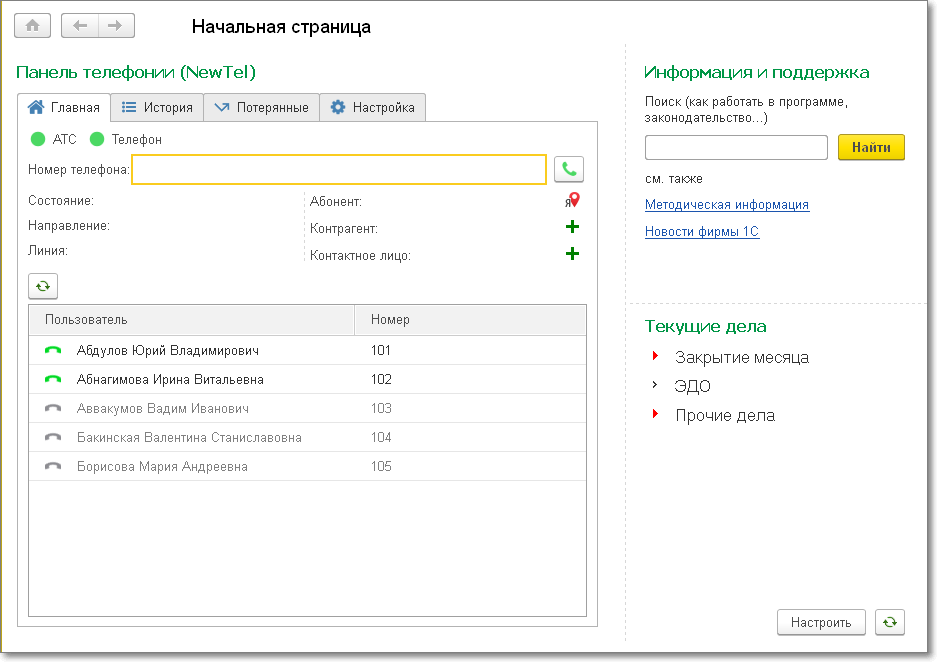The height and width of the screenshot is (662, 937).
Task: Open the Настройка tab
Action: tap(373, 107)
